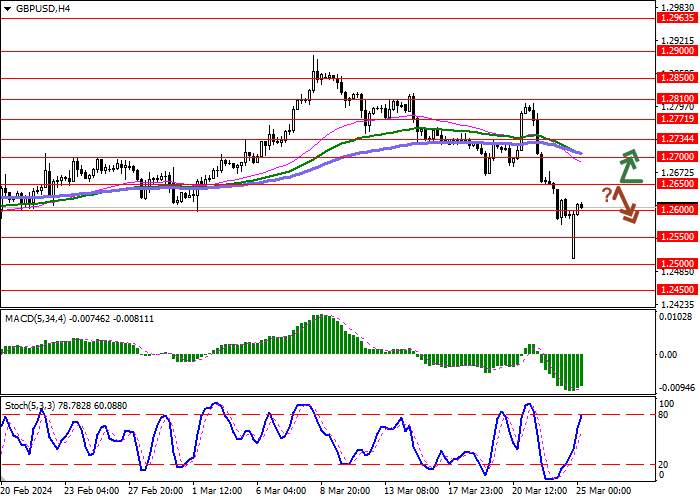
Task: Click the long-wick candle near 1.25000
Action: tap(573, 235)
